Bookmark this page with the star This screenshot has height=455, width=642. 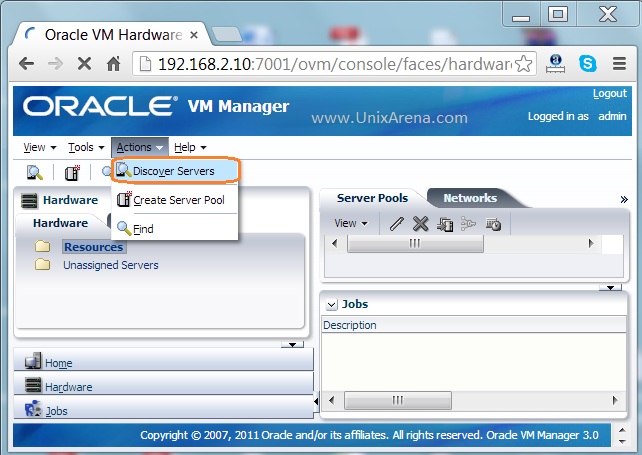point(523,64)
